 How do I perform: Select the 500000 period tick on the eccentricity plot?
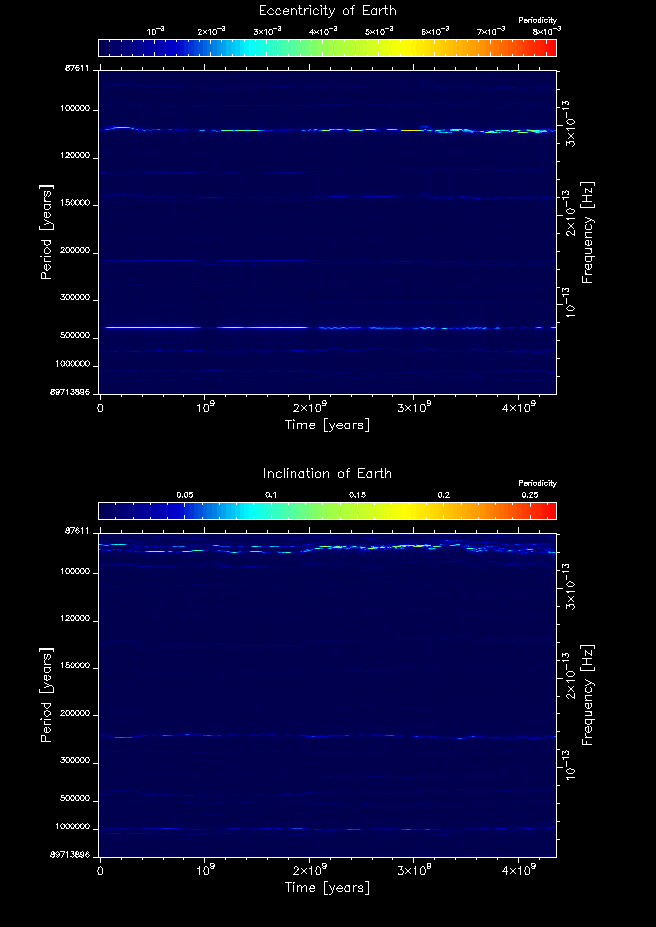(x=75, y=336)
